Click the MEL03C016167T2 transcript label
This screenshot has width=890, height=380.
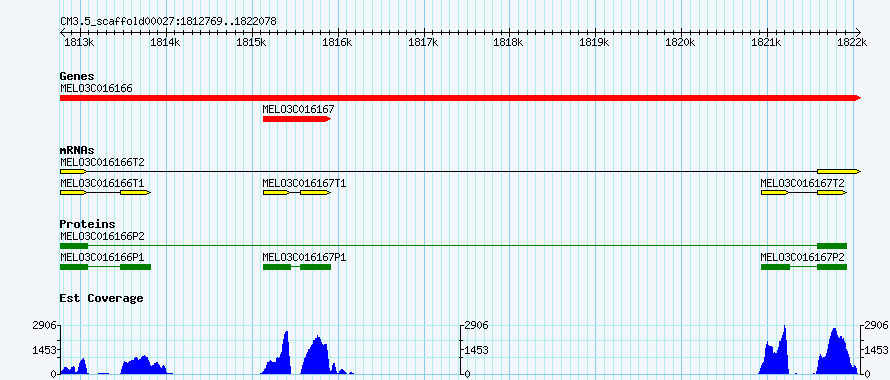click(803, 183)
